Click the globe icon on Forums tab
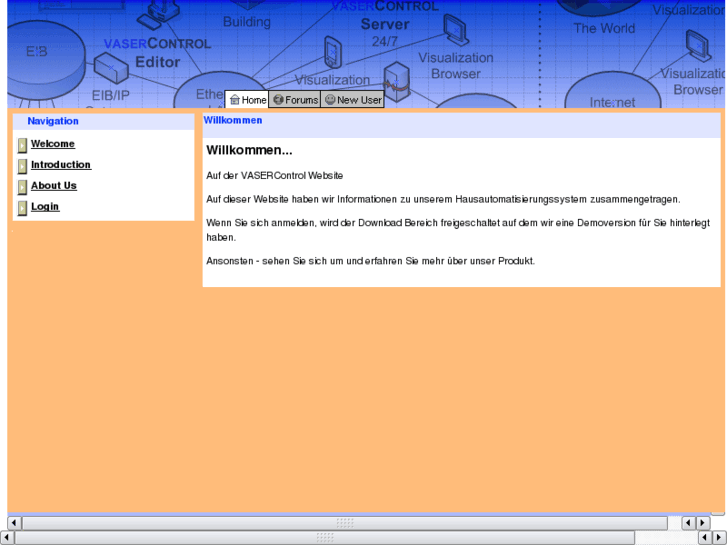Image resolution: width=727 pixels, height=545 pixels. point(278,99)
